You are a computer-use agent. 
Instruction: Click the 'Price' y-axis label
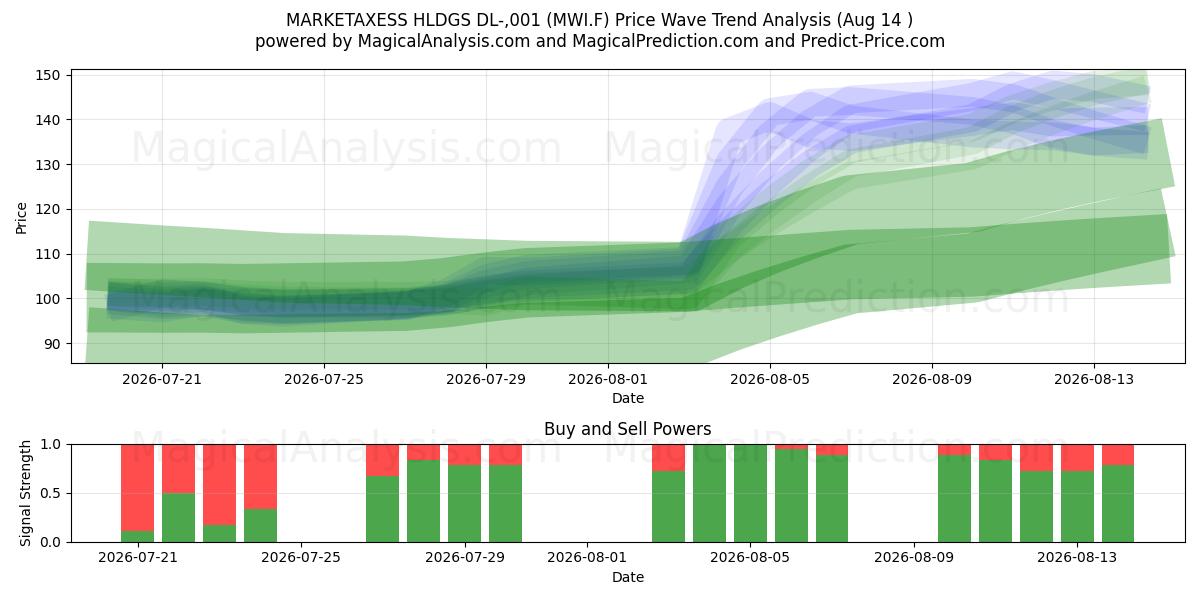coord(22,217)
